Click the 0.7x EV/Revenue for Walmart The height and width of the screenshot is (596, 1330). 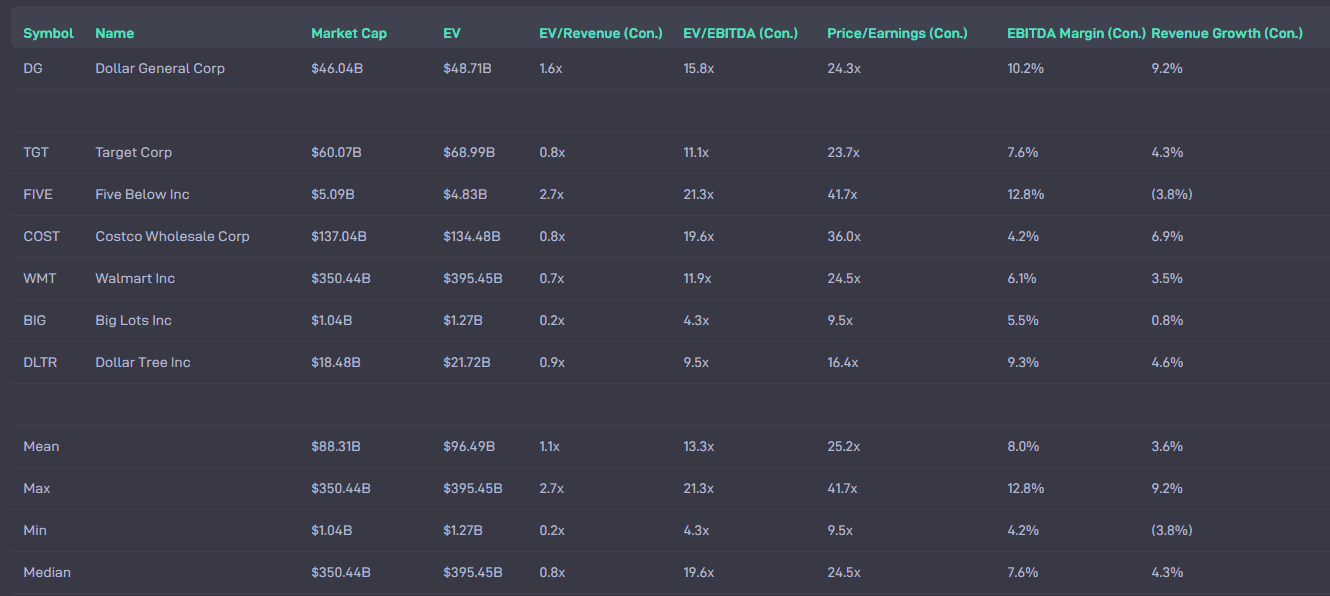tap(552, 278)
